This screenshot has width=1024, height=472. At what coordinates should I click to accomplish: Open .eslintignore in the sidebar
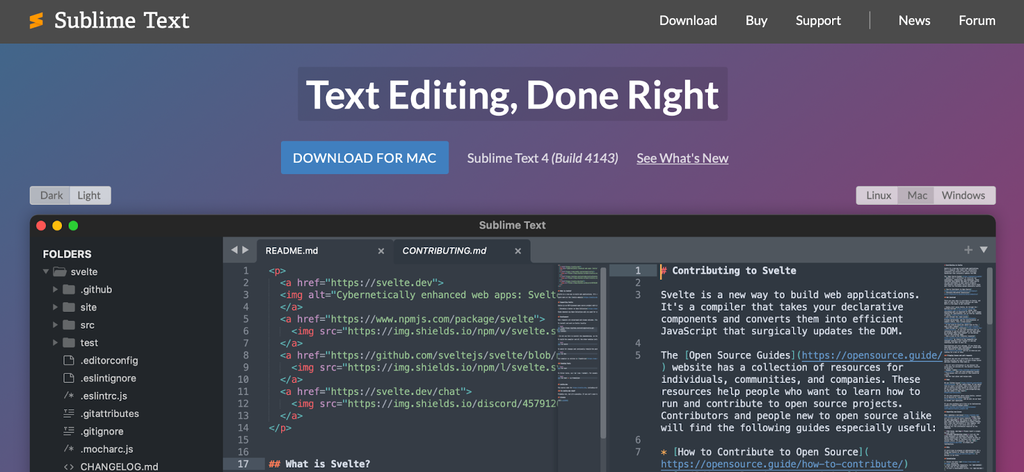point(109,378)
